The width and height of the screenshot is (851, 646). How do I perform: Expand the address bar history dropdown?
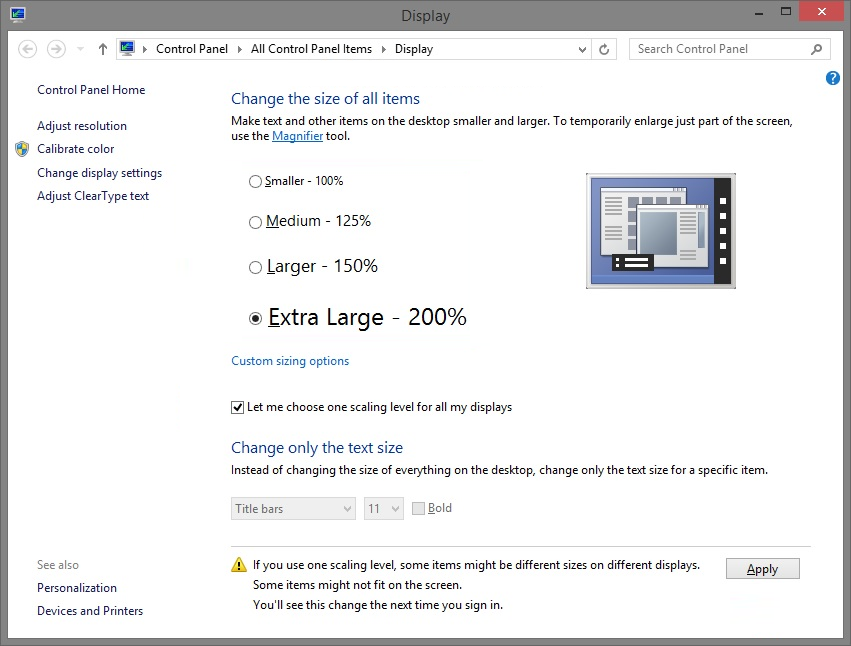click(x=583, y=49)
